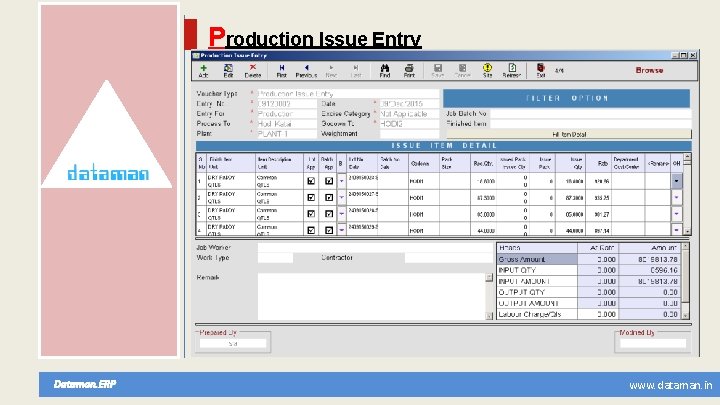The image size is (720, 405).
Task: Click the Finished Item field
Action: (x=591, y=124)
